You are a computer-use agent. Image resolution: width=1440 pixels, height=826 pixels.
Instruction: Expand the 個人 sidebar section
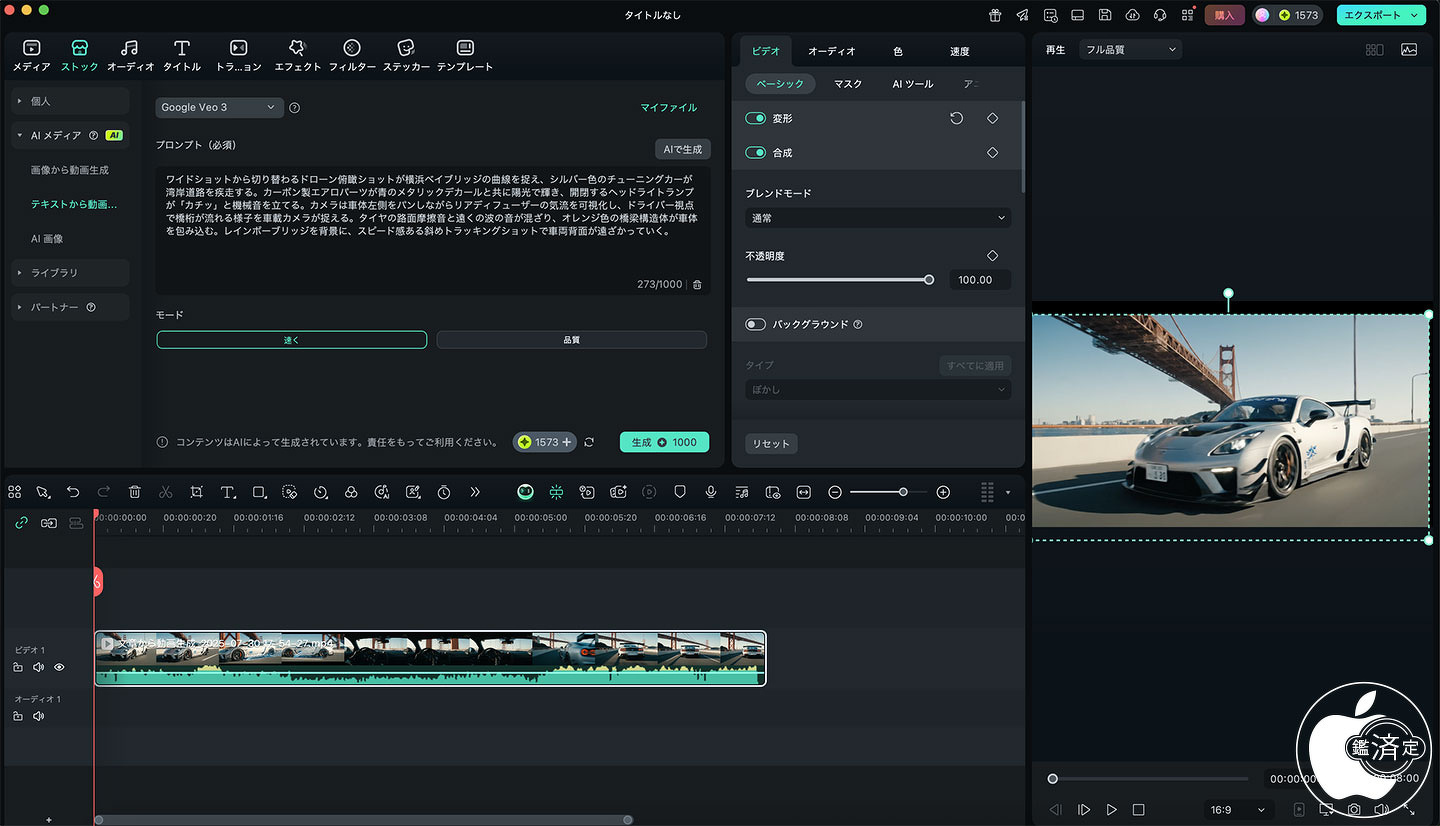tap(70, 101)
